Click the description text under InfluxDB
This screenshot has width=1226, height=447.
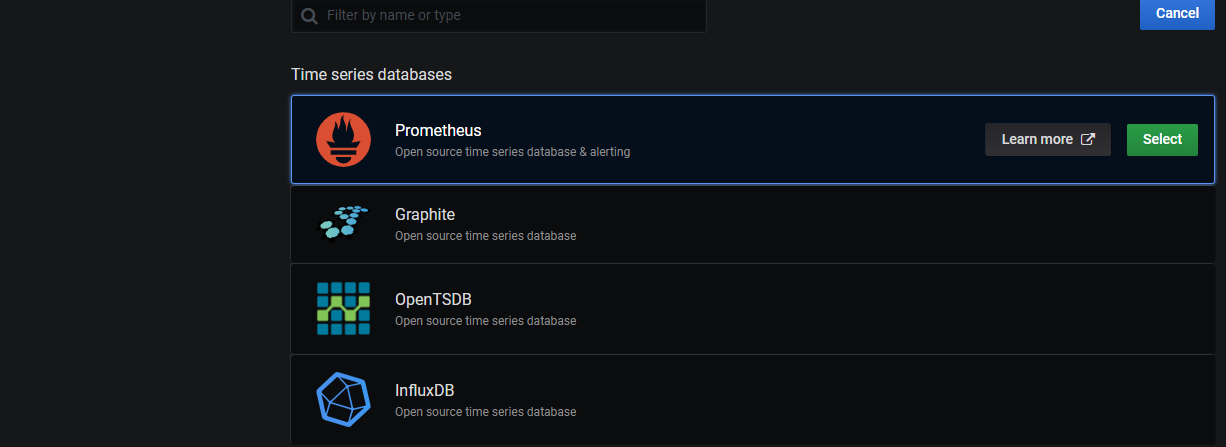[x=485, y=412]
